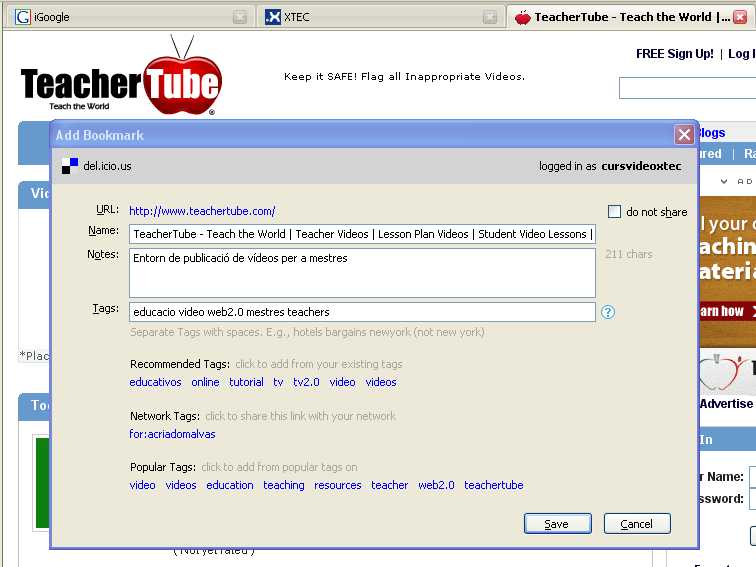756x567 pixels.
Task: Share with network tag for:acriadomalvas
Action: click(x=172, y=434)
